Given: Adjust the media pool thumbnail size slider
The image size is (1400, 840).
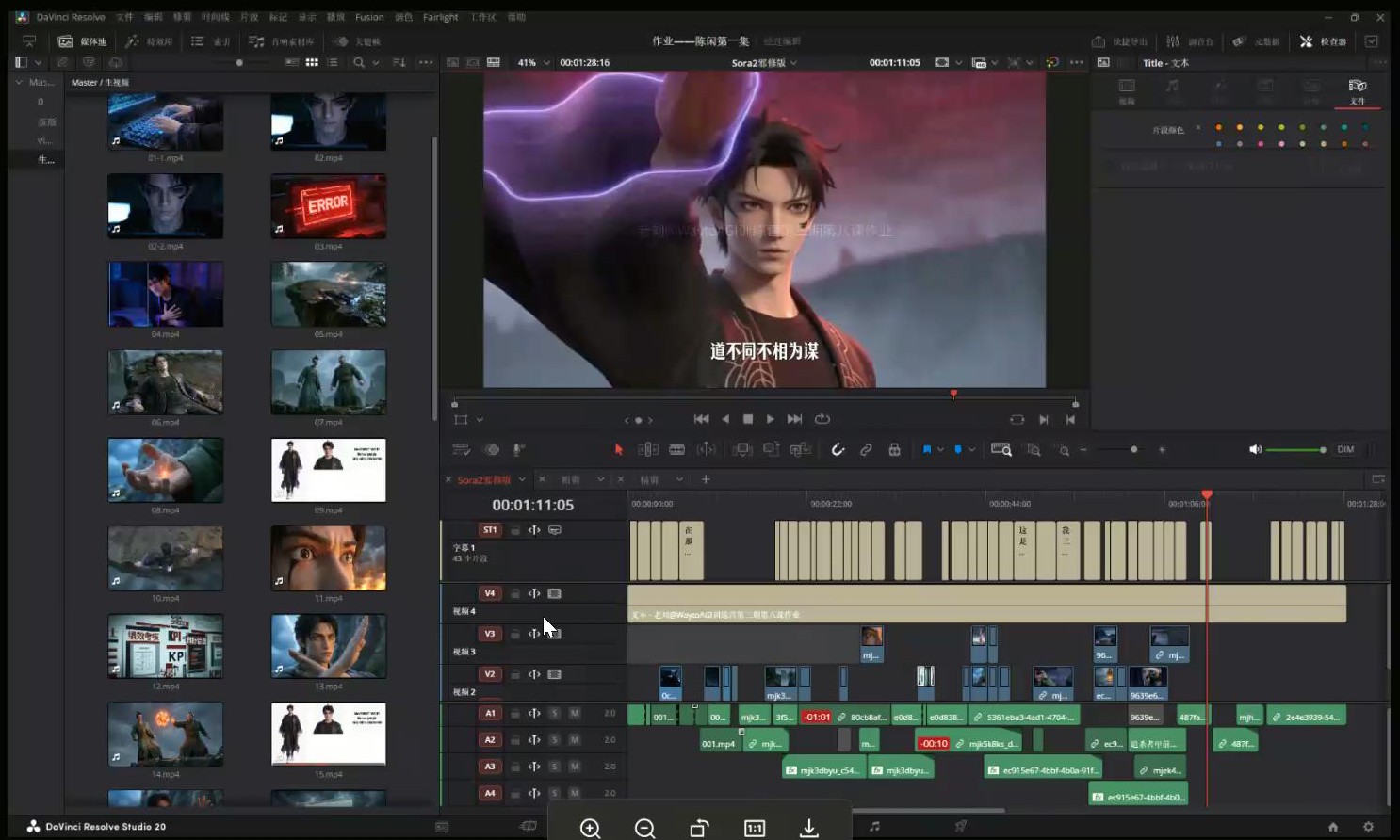Looking at the screenshot, I should click(239, 62).
